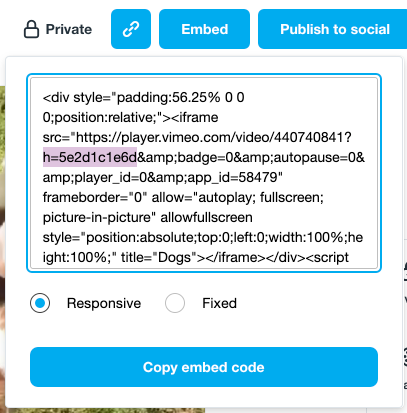Place cursor at the opening <div style text
This screenshot has height=413, width=407.
pyautogui.click(x=78, y=97)
